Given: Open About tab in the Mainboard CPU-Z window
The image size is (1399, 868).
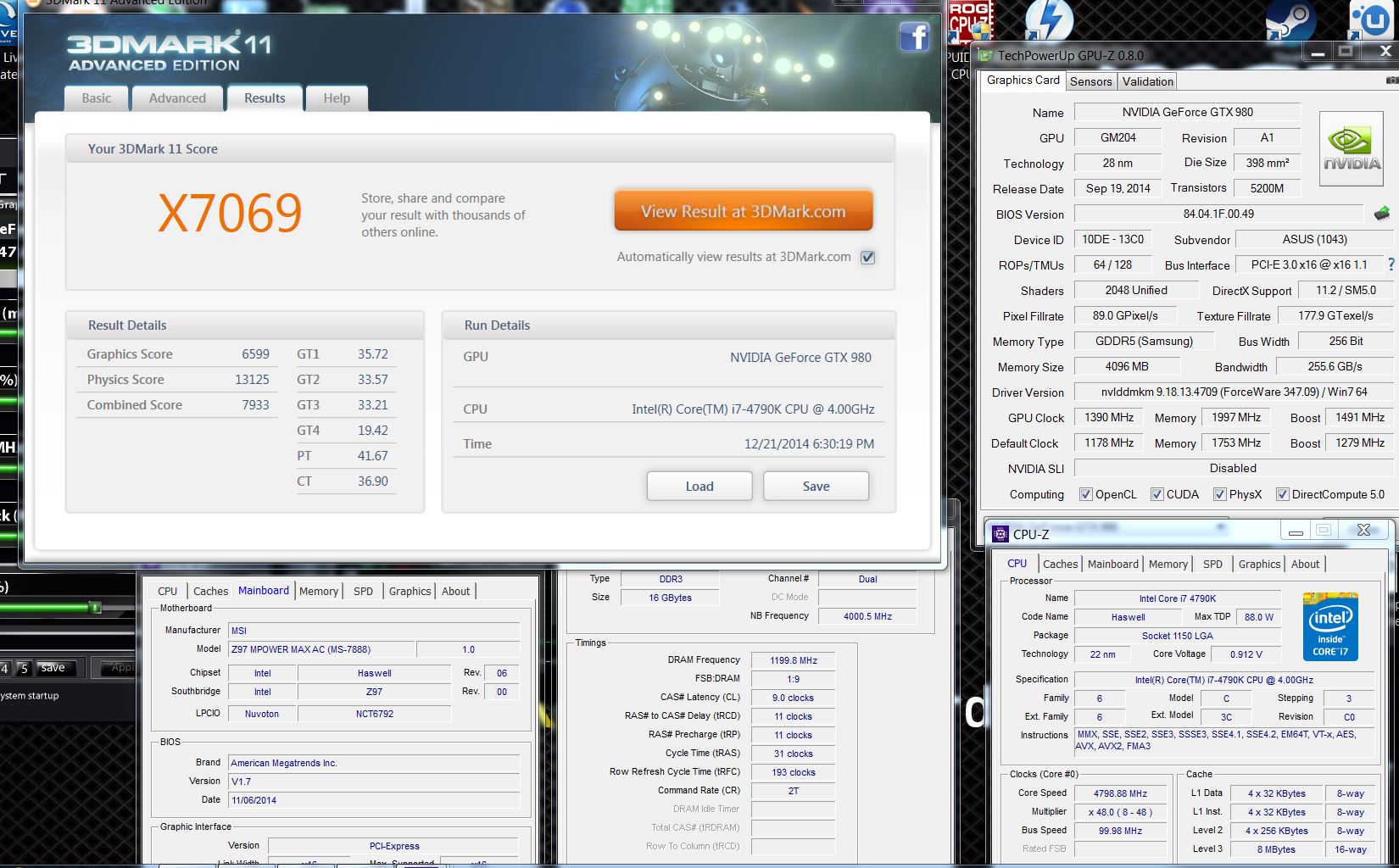Looking at the screenshot, I should point(455,591).
